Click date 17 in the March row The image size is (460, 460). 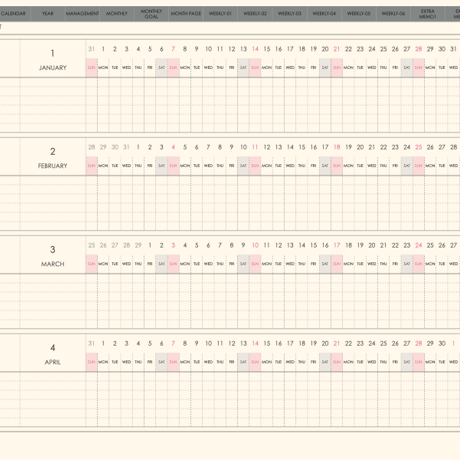click(337, 245)
